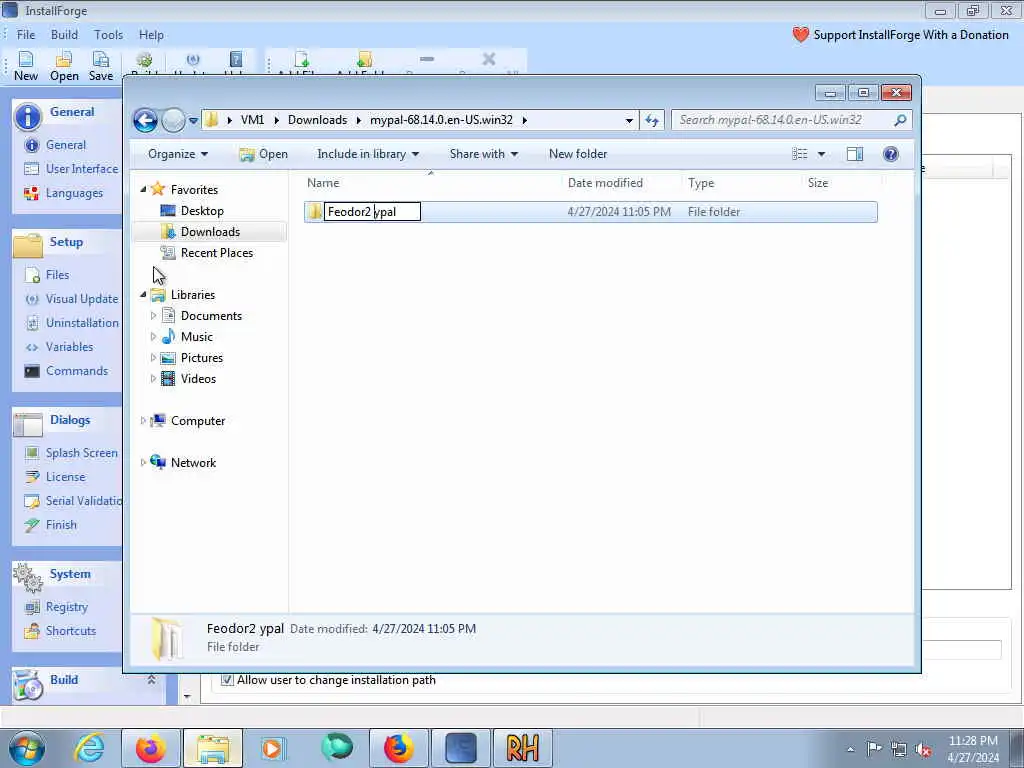Click the Remove All X icon in InstallForge toolbar
This screenshot has width=1024, height=768.
[488, 59]
